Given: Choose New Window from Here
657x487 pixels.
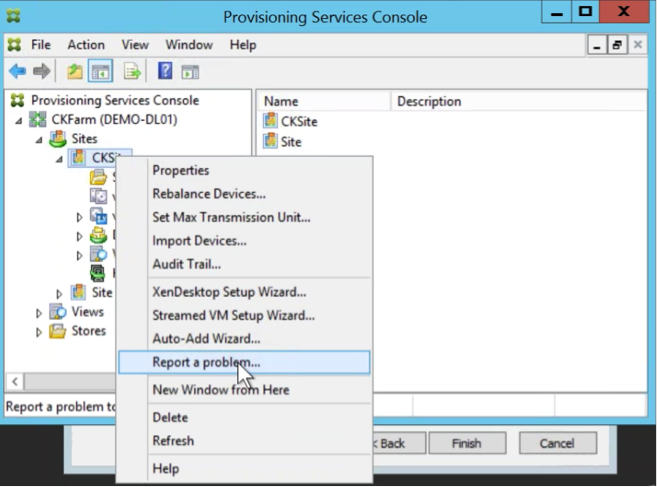Looking at the screenshot, I should click(x=244, y=390).
